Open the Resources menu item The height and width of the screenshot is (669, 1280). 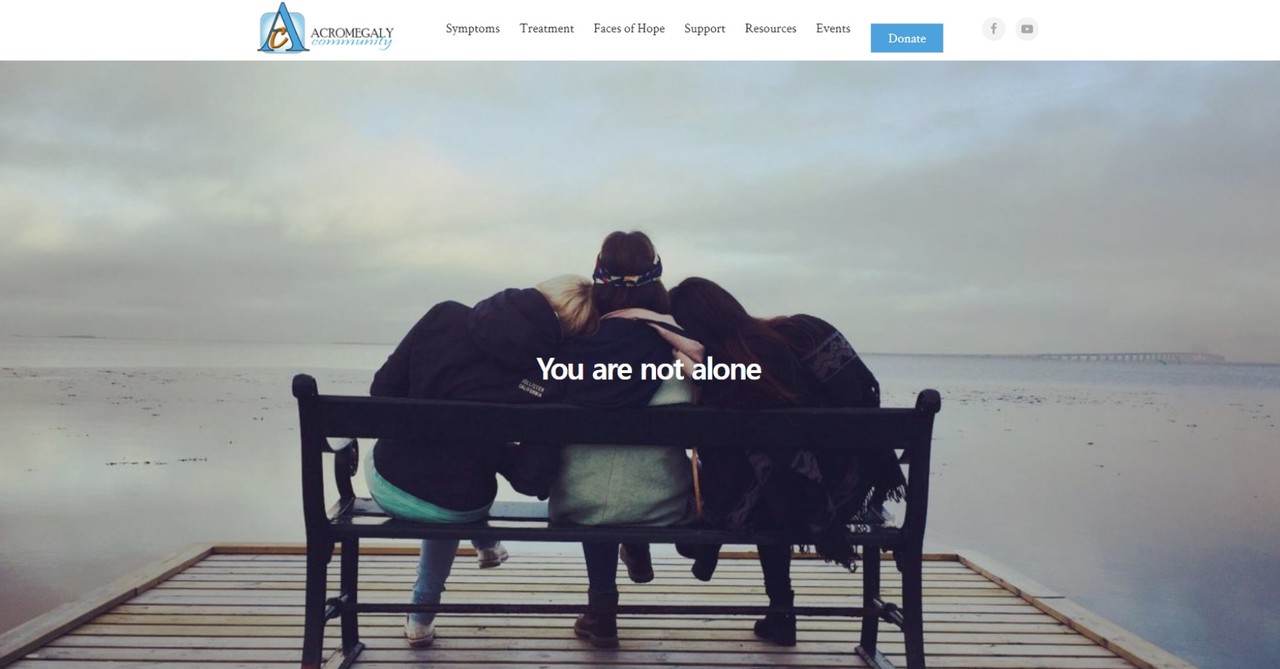771,29
